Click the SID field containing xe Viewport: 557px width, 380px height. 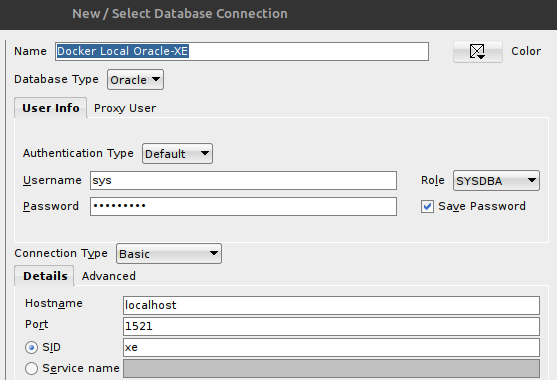pos(331,347)
